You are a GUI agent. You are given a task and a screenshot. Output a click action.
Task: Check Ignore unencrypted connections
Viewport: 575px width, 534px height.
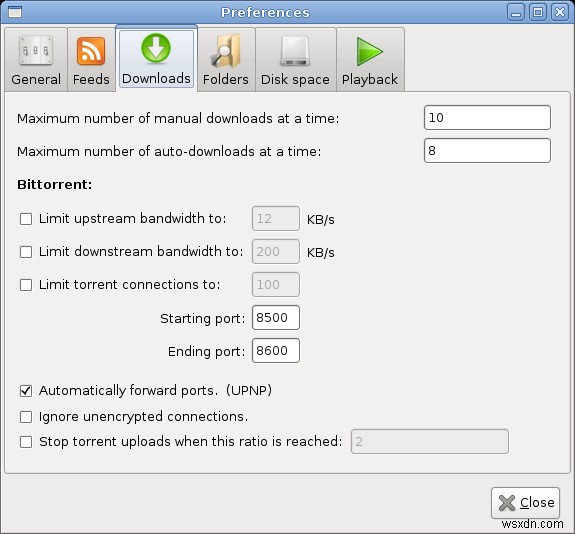(26, 417)
